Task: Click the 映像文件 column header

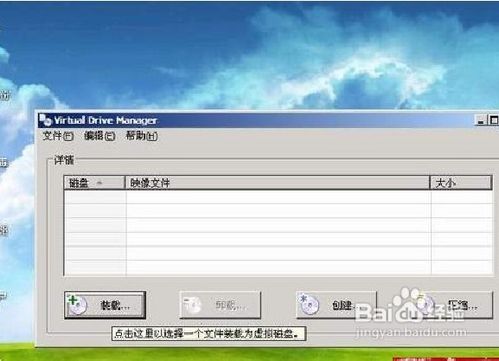Action: click(x=277, y=183)
